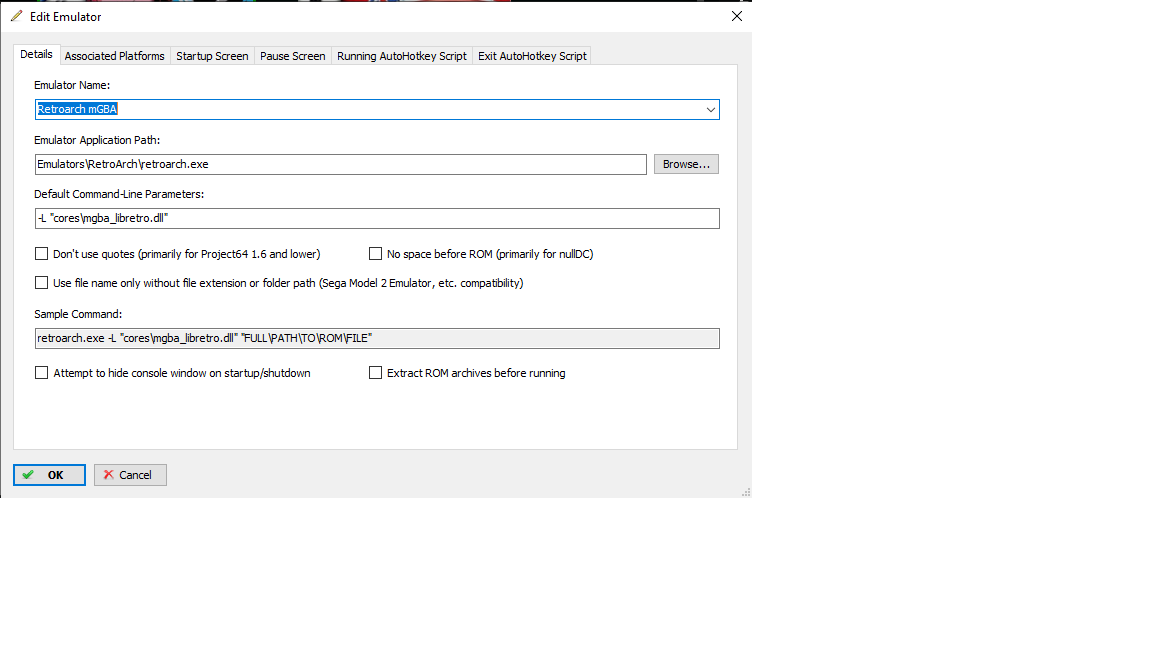Enable Attempt to hide console window checkbox
The height and width of the screenshot is (648, 1152).
(x=41, y=373)
